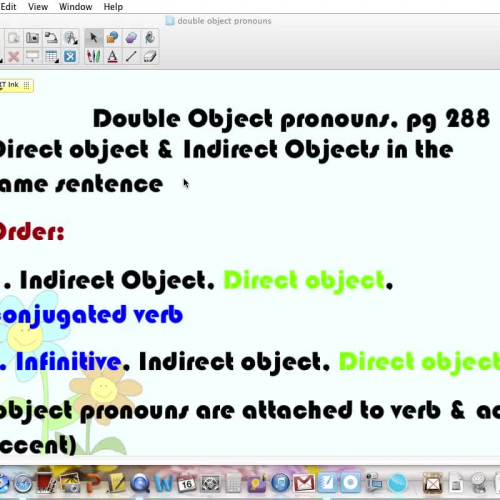Open System Preferences from the Dock
The image size is (500, 500).
point(210,483)
